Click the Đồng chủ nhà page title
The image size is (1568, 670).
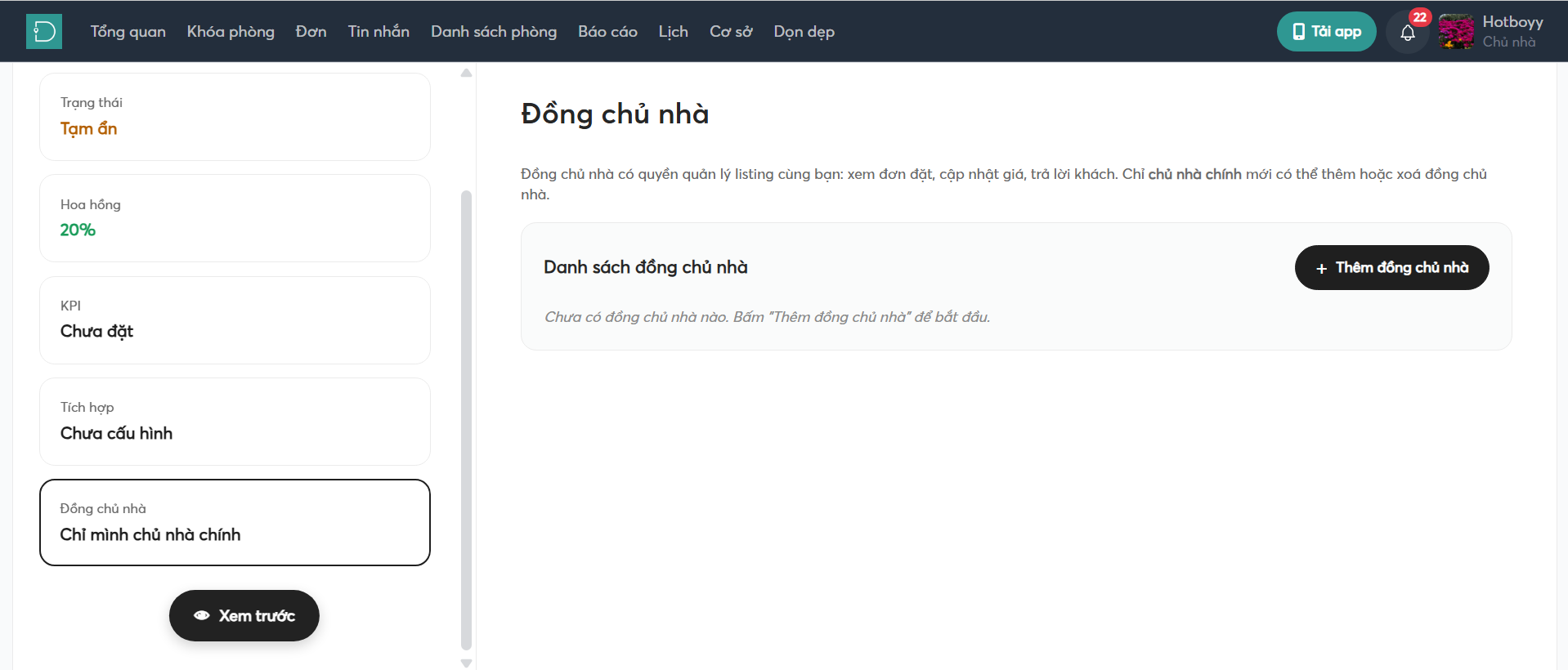click(x=615, y=114)
